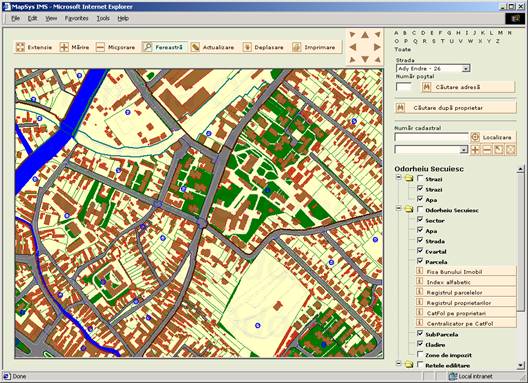Viewport: 528px width, 383px height.
Task: Click the Număr cadastral text field
Action: (431, 137)
